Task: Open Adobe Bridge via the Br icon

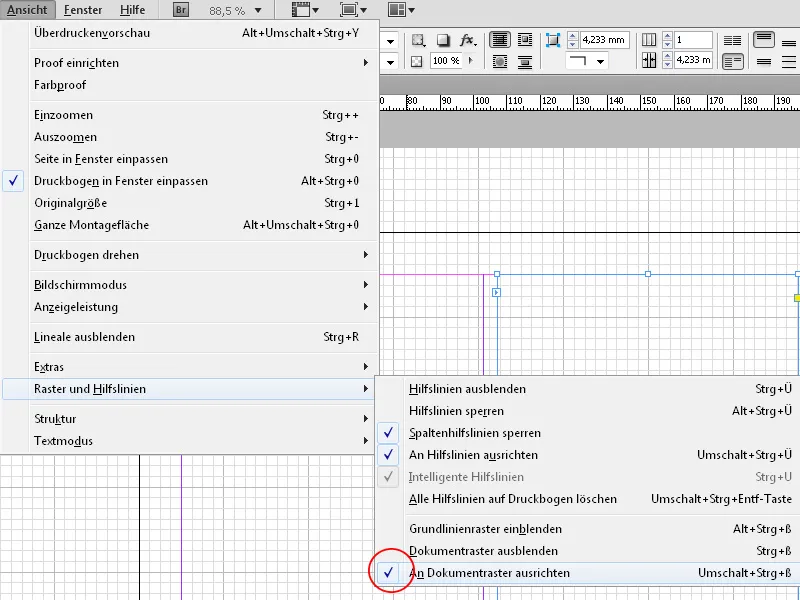Action: (x=180, y=9)
